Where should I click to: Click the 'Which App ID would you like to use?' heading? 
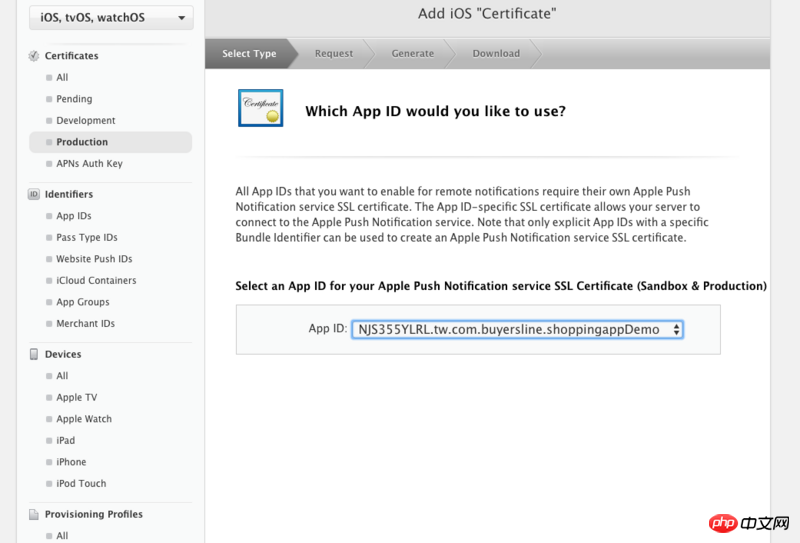[435, 111]
